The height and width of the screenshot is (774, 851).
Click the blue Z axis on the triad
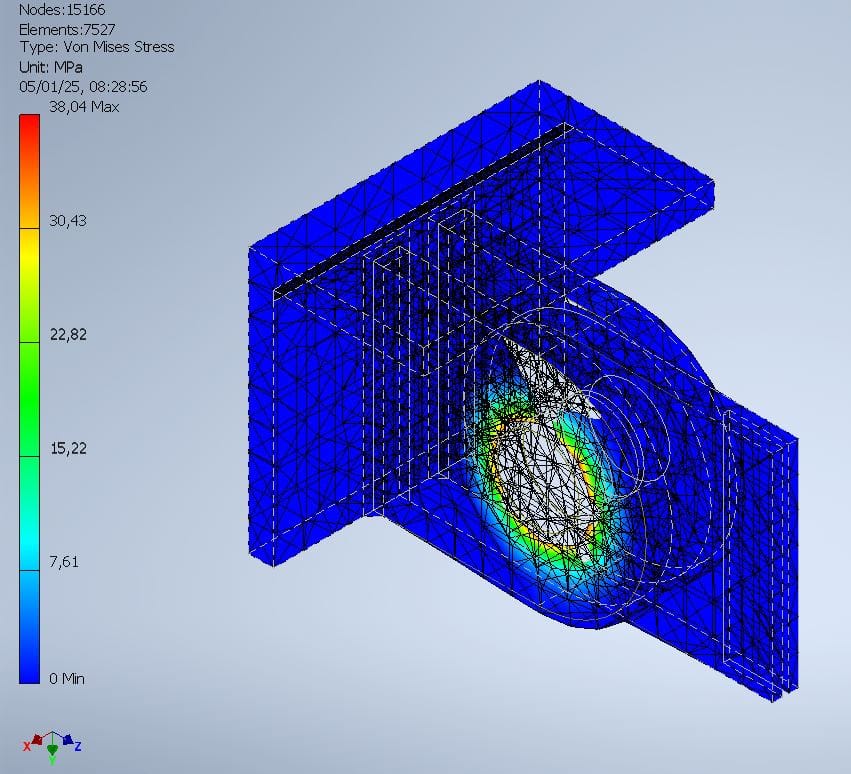click(x=69, y=742)
